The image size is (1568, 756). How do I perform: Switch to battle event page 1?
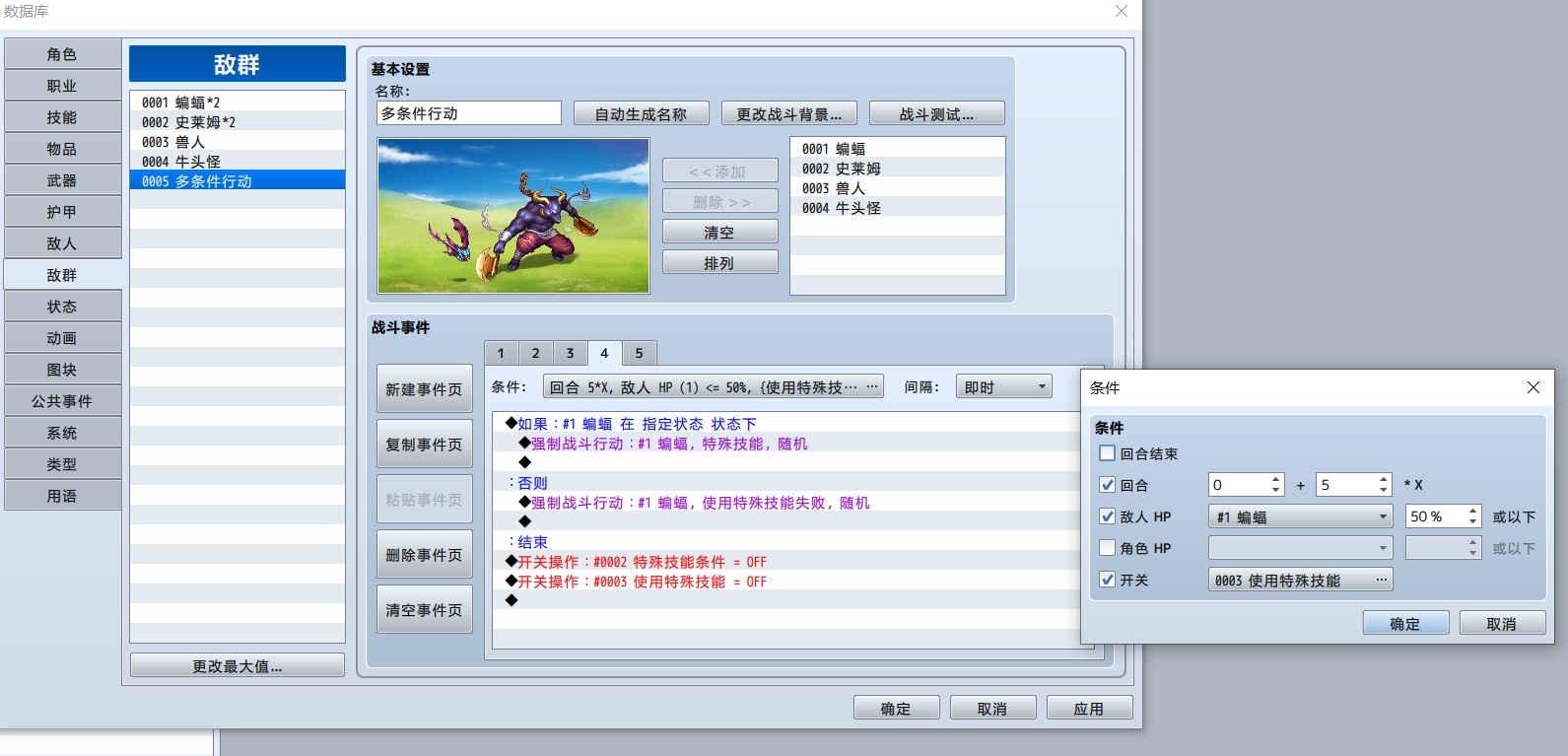point(501,353)
